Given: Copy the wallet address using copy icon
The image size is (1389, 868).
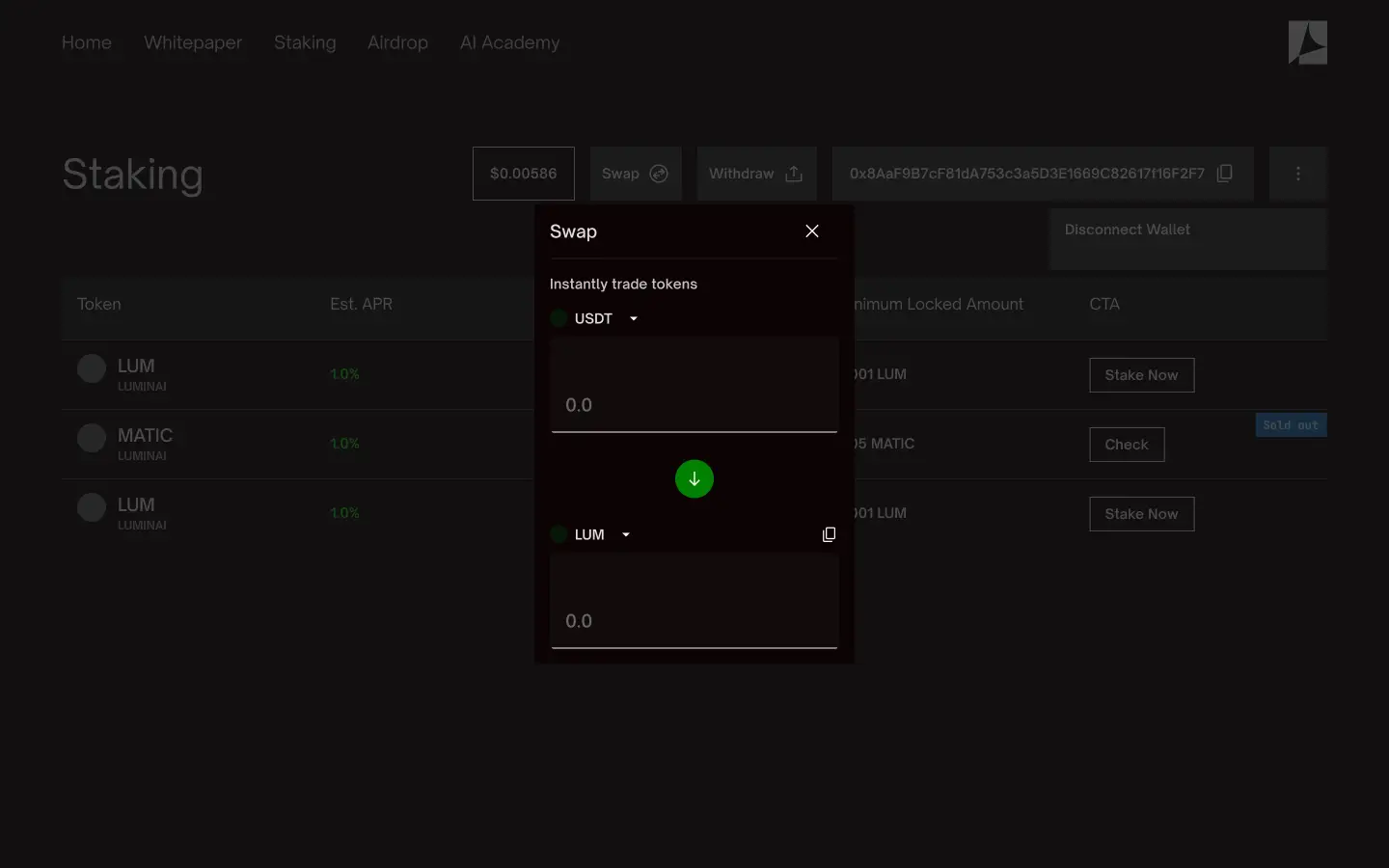Looking at the screenshot, I should (x=1225, y=174).
